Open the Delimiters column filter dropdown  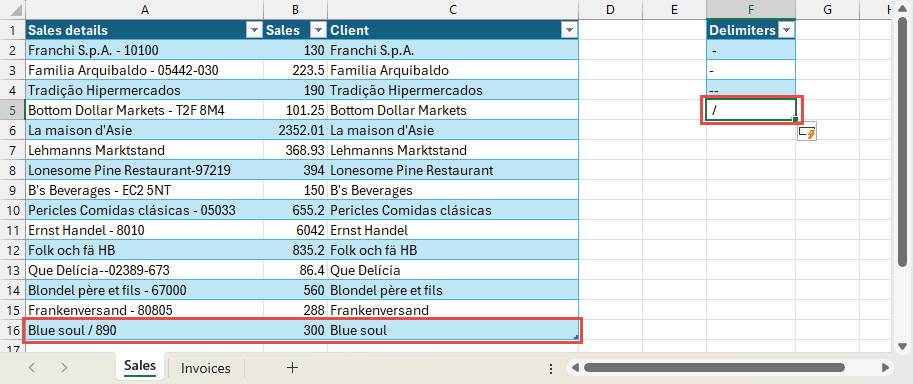click(x=786, y=31)
